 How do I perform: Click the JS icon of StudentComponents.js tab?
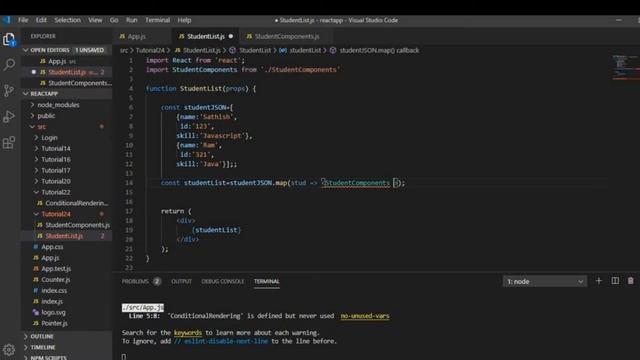pyautogui.click(x=249, y=36)
